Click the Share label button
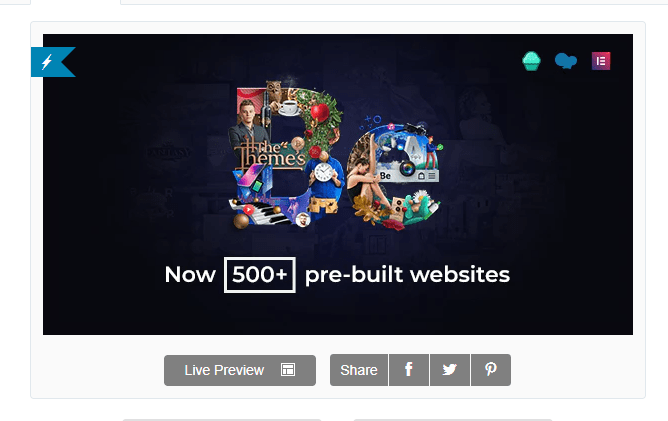The image size is (668, 421). point(359,370)
